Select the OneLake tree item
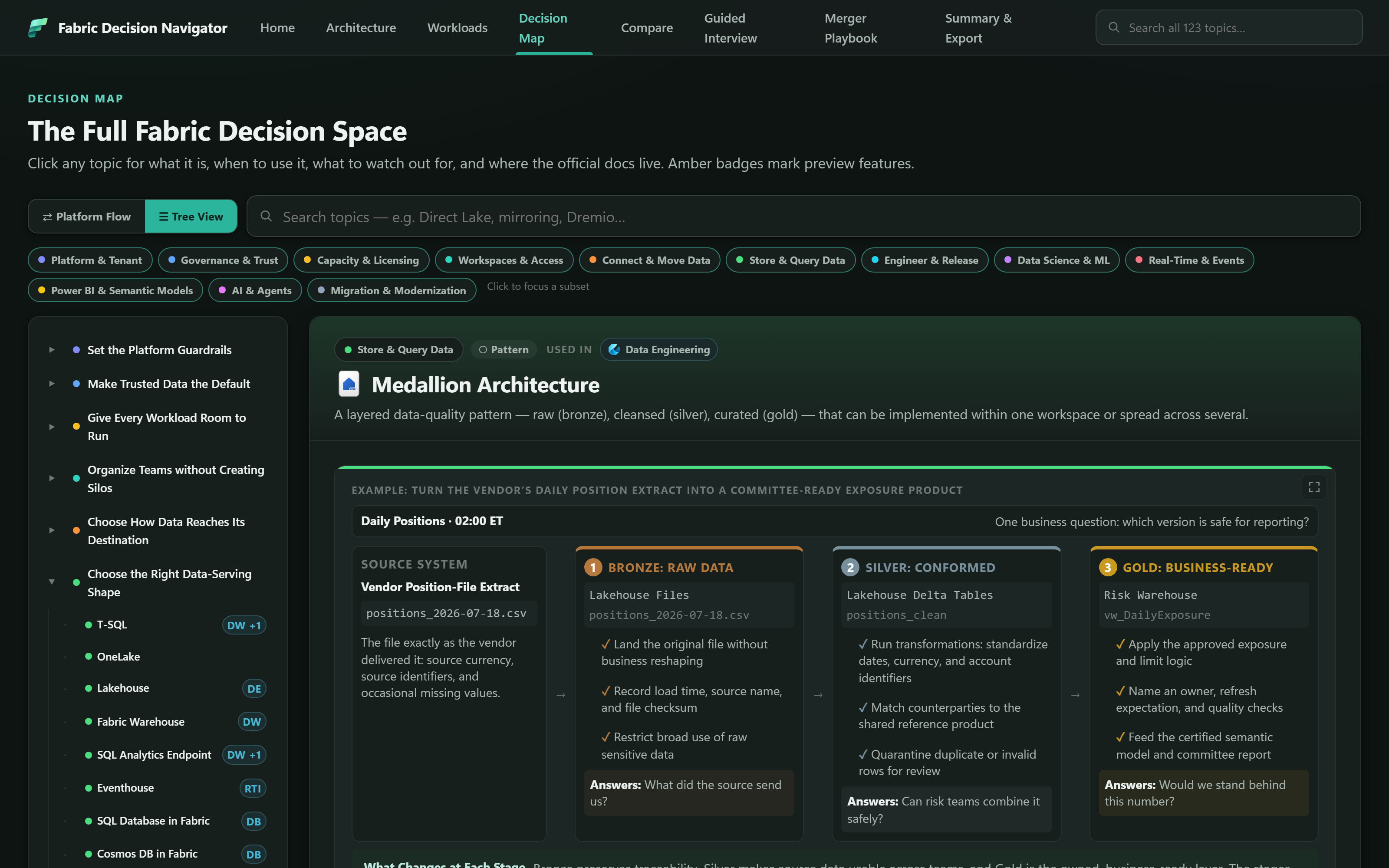The width and height of the screenshot is (1389, 868). [x=118, y=657]
